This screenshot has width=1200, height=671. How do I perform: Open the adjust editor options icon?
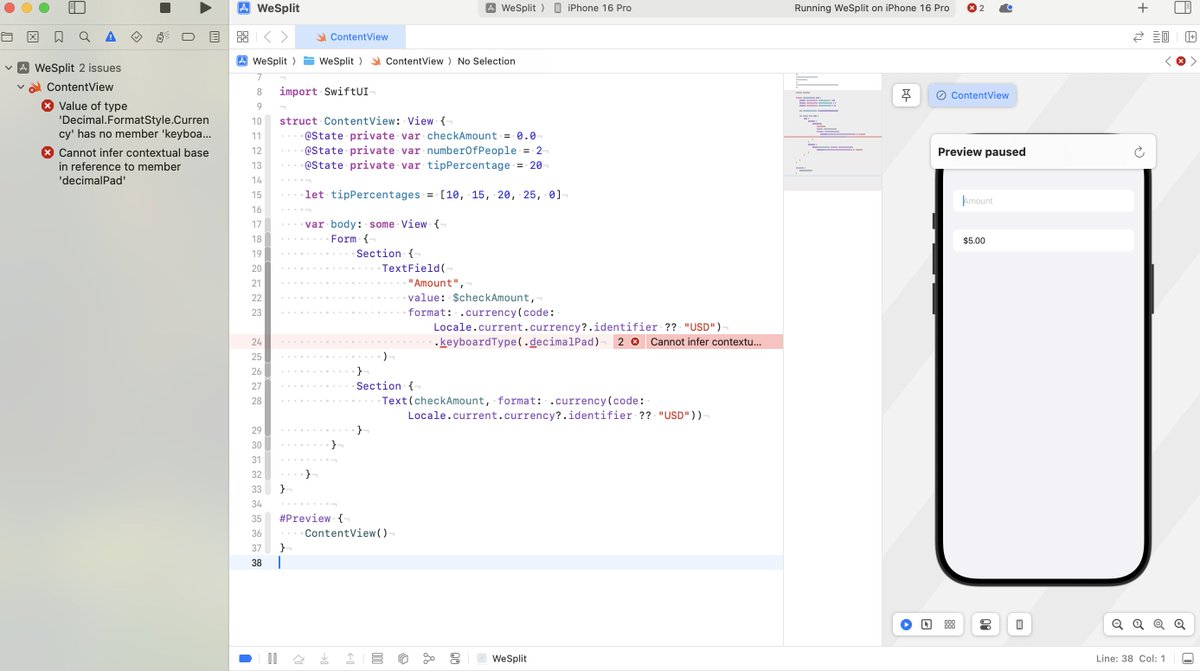coord(1161,37)
